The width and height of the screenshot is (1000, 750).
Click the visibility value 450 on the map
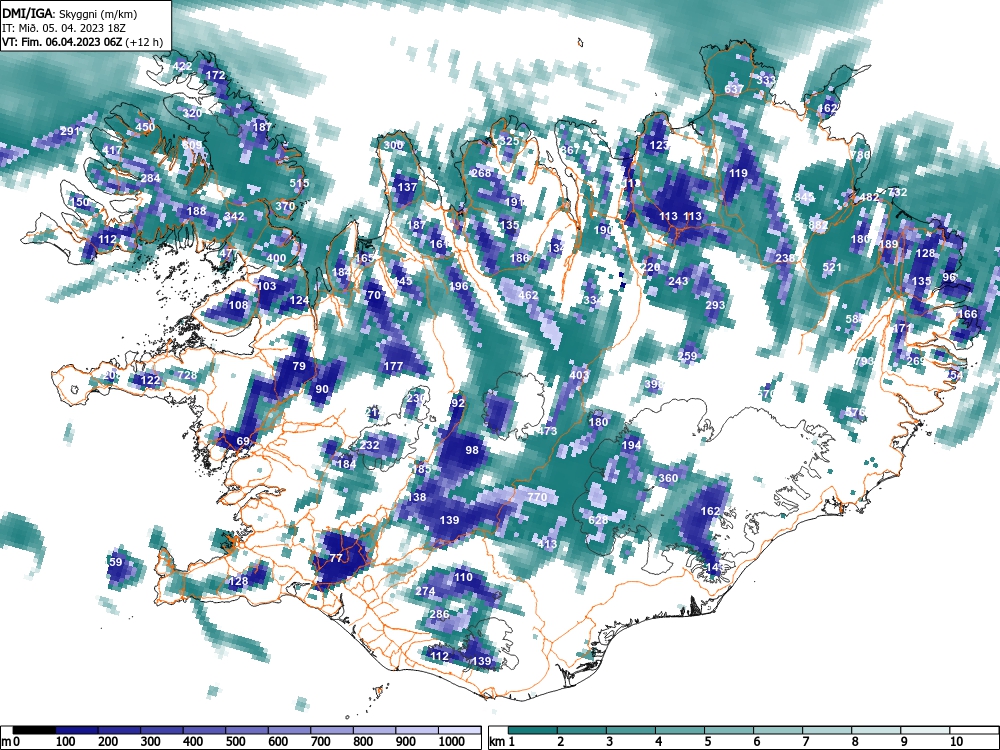click(x=145, y=127)
